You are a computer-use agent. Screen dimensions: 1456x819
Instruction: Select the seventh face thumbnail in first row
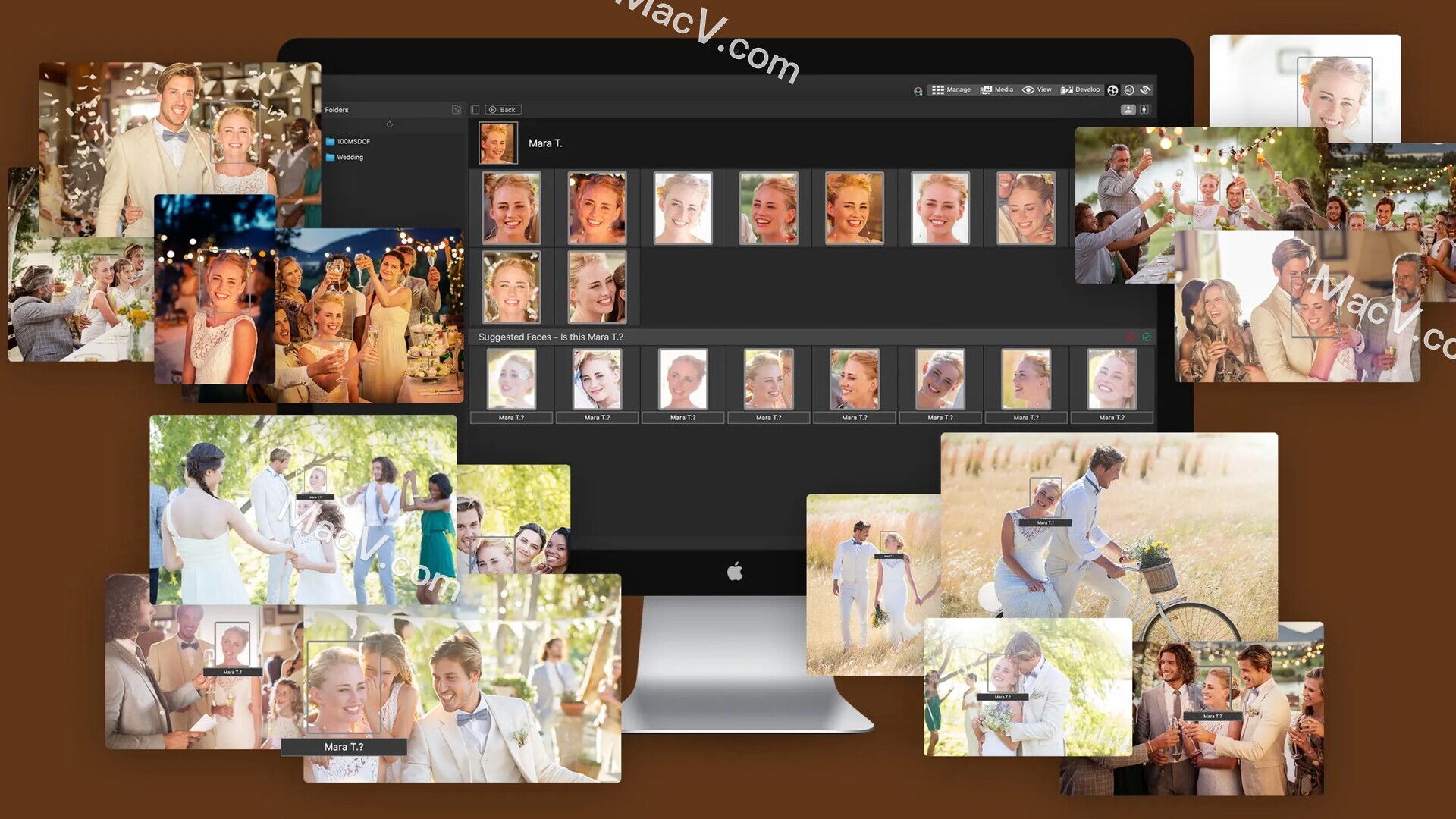tap(1026, 209)
